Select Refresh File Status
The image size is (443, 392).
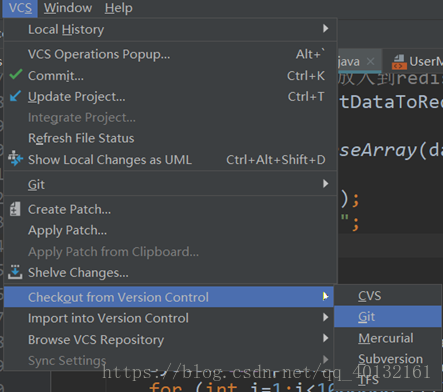[x=170, y=138]
